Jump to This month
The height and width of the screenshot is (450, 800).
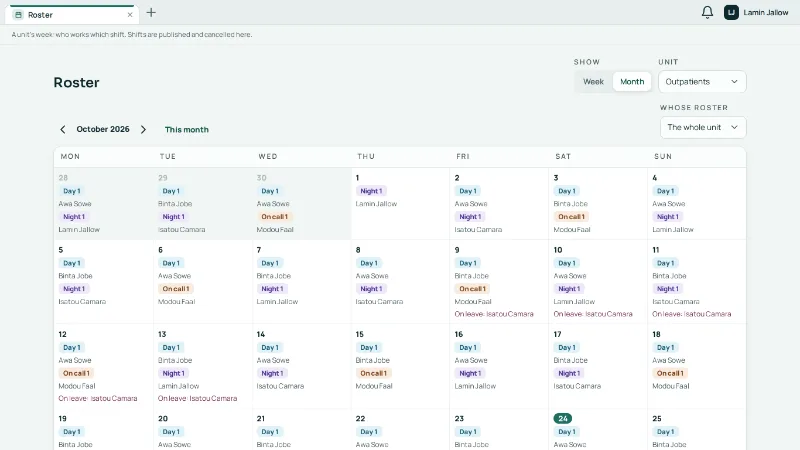tap(187, 130)
